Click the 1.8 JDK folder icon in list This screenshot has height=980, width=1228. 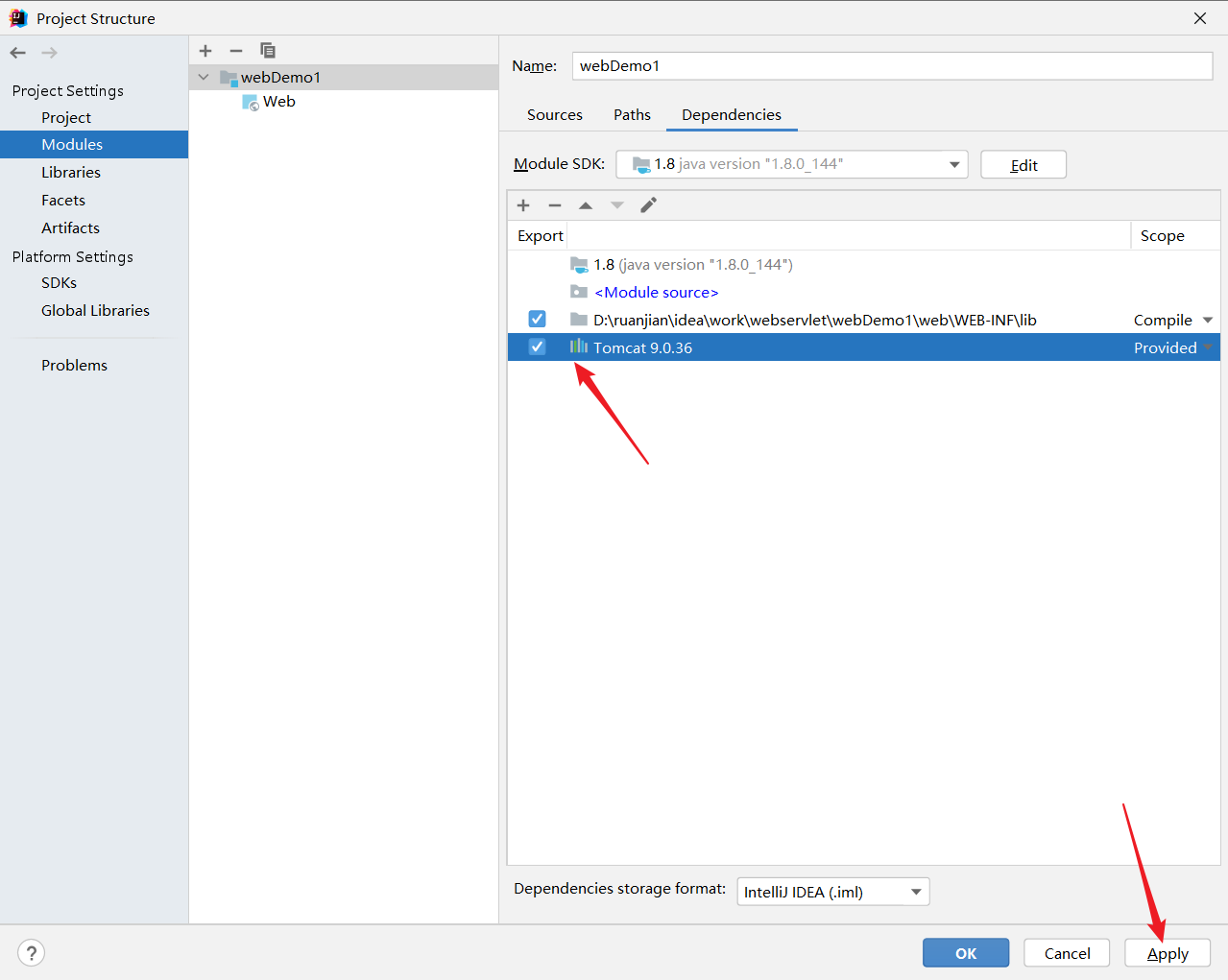[x=579, y=264]
